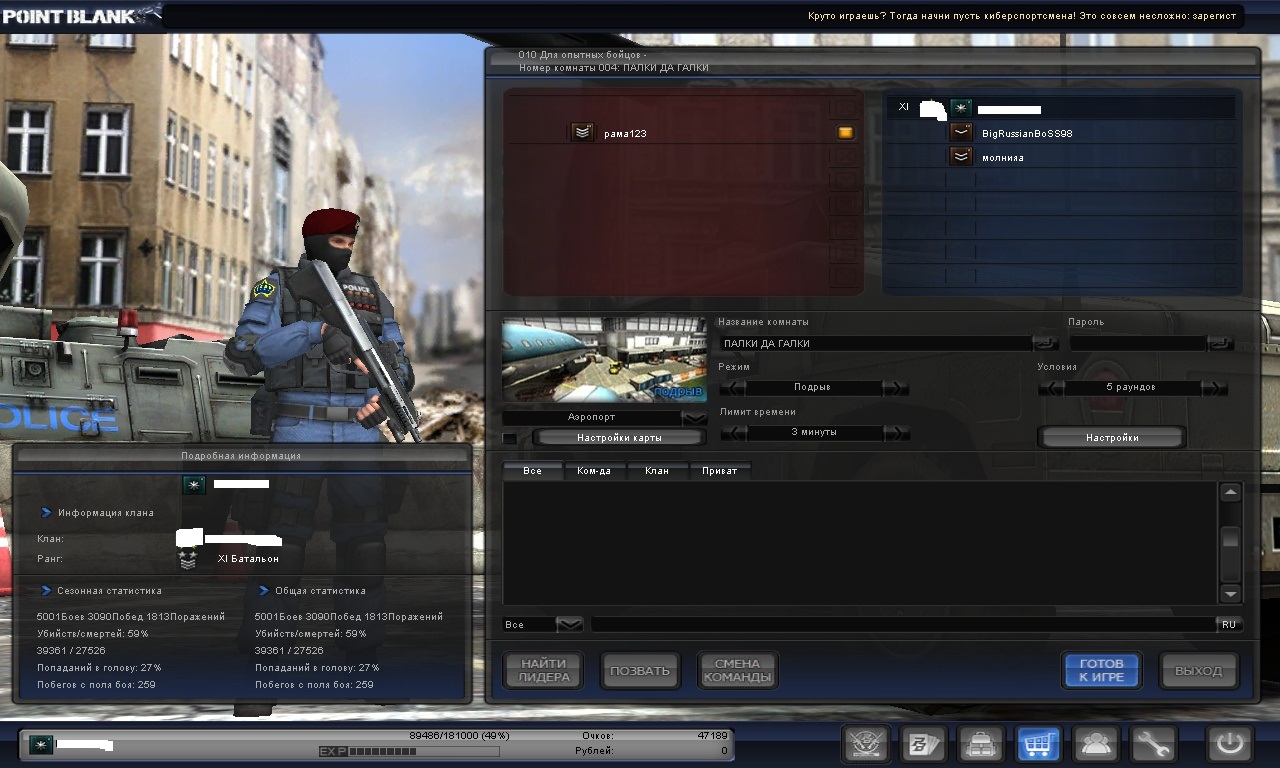Switch to the Клан chat tab
The height and width of the screenshot is (768, 1280).
coord(656,470)
